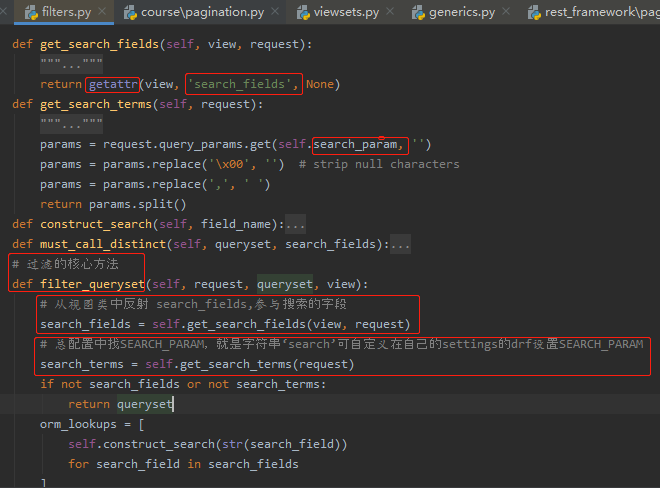Close the viewsets.py tab
This screenshot has height=488, width=660.
tap(390, 11)
